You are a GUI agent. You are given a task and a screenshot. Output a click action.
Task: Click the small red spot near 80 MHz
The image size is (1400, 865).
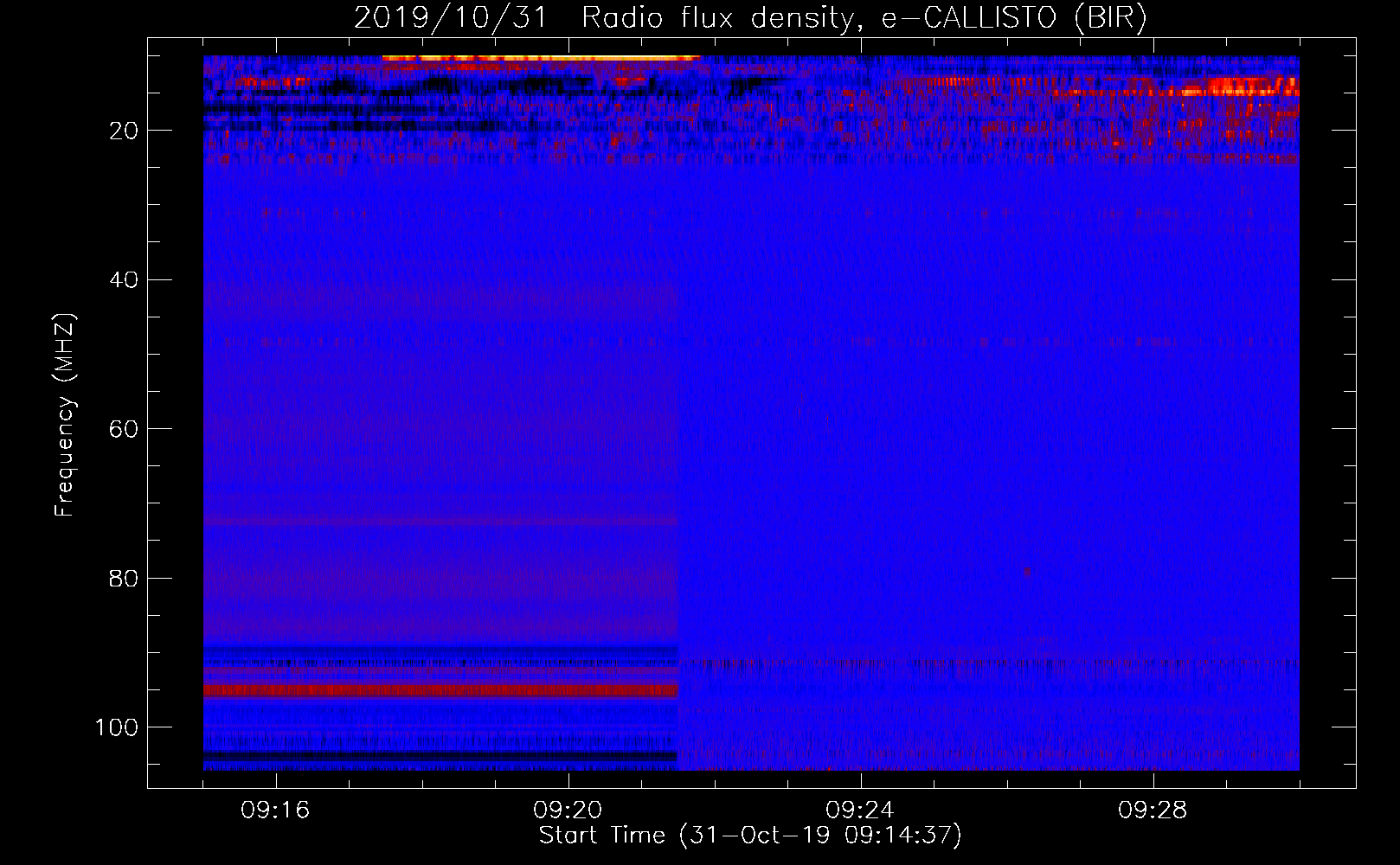pyautogui.click(x=1027, y=572)
